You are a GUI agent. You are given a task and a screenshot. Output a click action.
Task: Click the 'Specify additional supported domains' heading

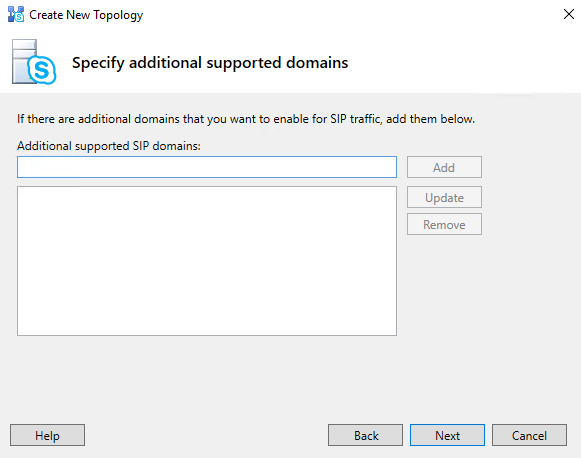pyautogui.click(x=210, y=63)
